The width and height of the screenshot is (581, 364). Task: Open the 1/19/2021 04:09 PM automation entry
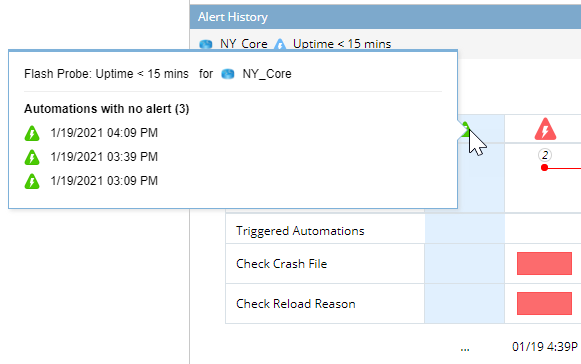tap(104, 133)
